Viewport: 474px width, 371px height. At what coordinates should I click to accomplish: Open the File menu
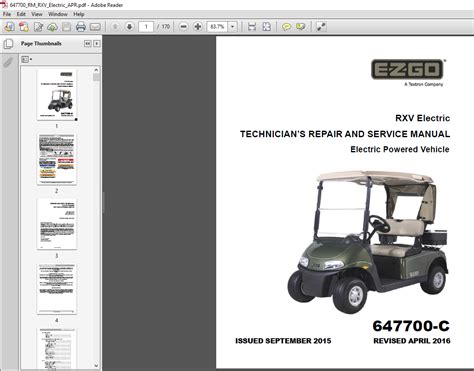pos(7,14)
